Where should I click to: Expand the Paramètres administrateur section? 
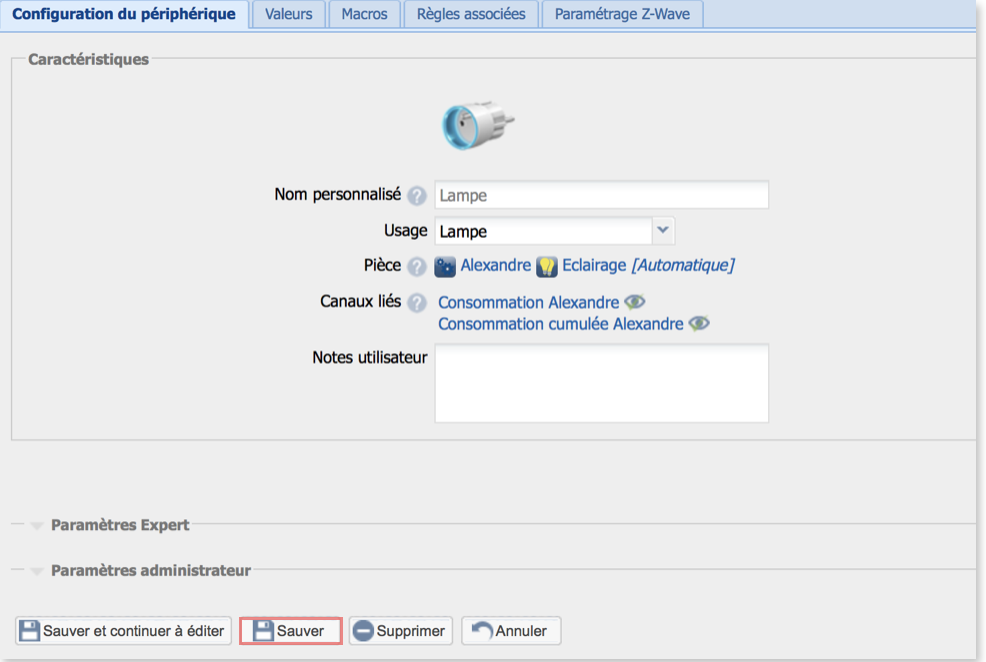[x=150, y=571]
